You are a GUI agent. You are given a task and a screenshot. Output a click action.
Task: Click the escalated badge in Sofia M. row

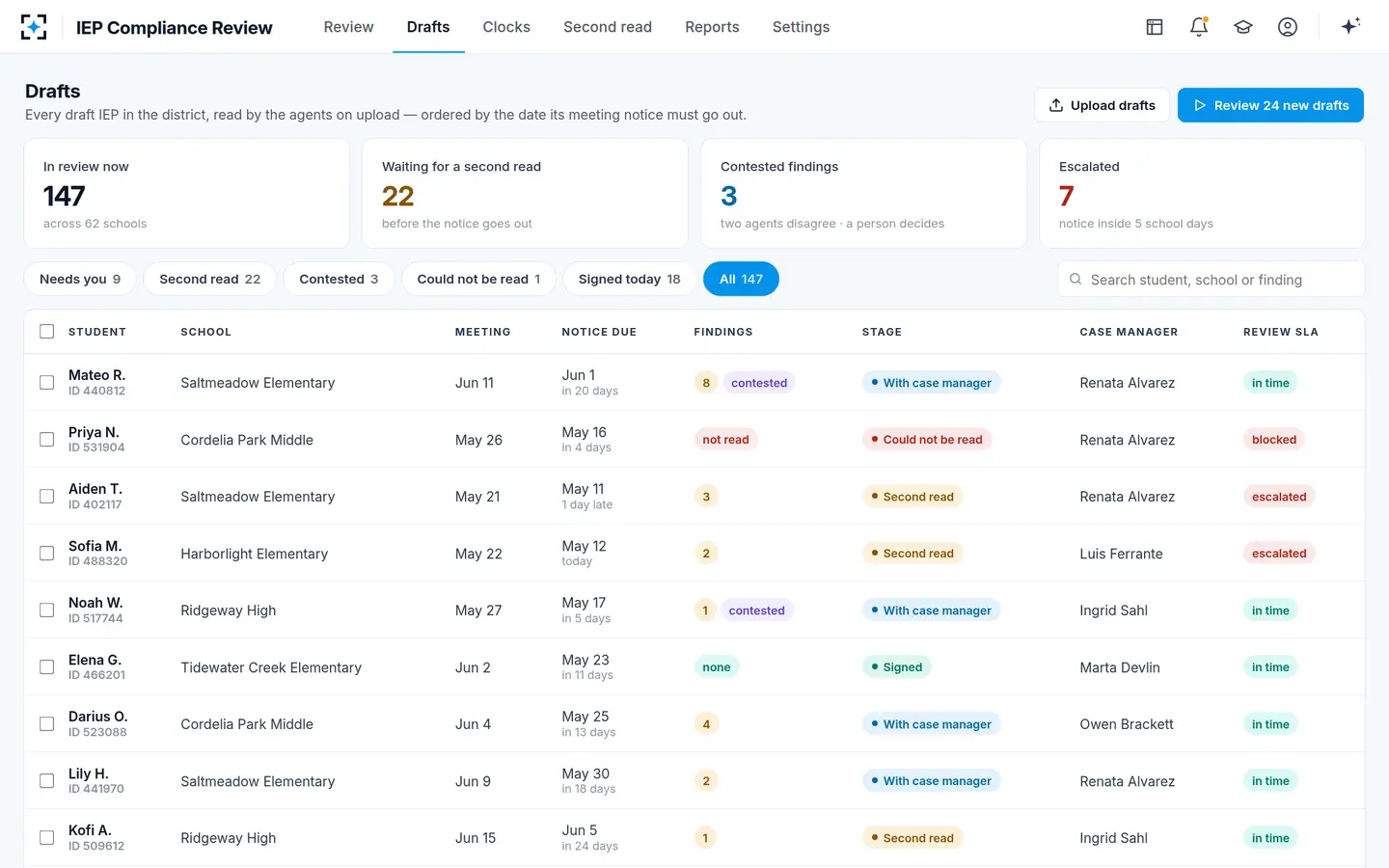[1279, 554]
